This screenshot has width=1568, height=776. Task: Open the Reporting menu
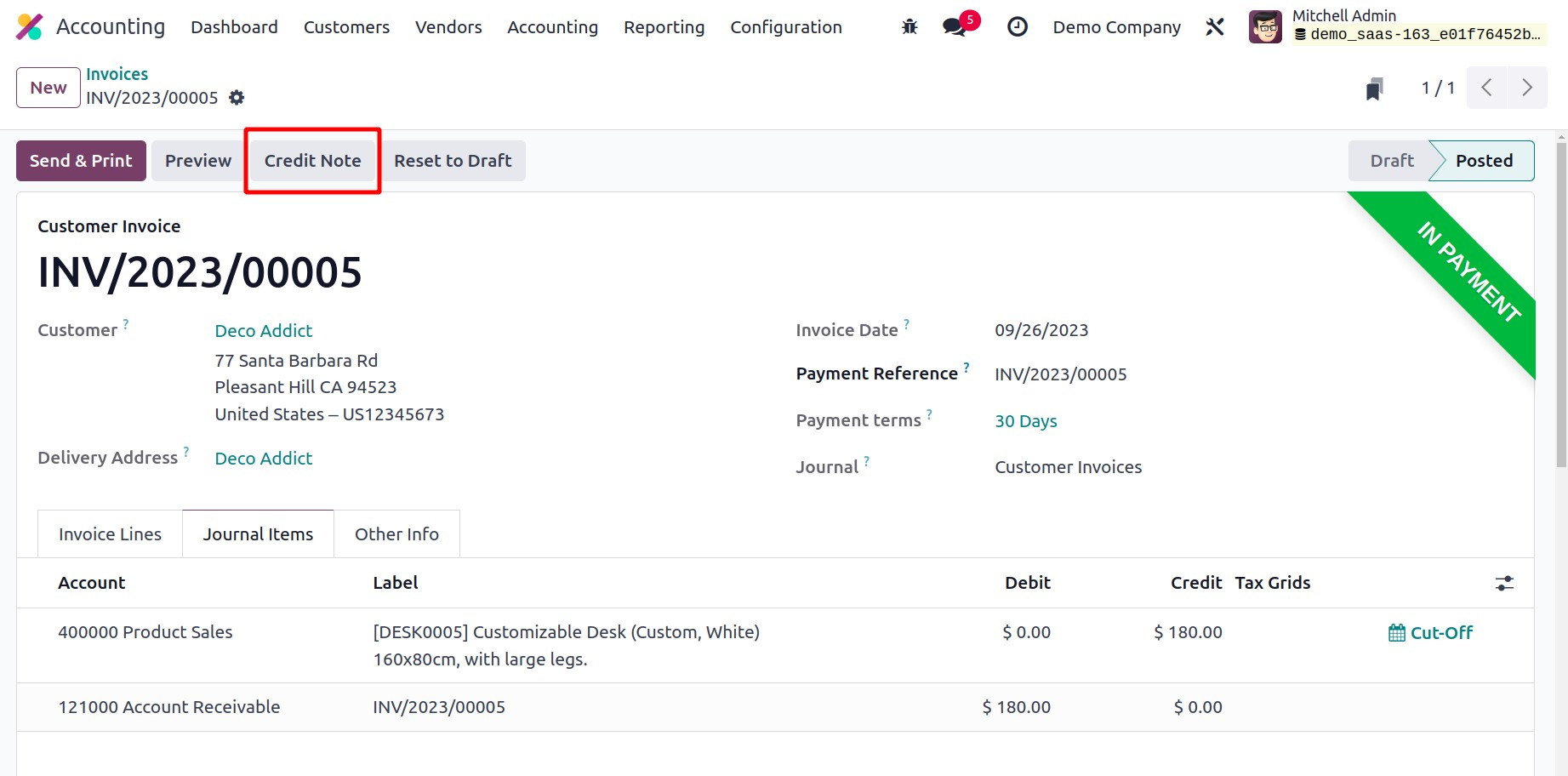tap(664, 27)
